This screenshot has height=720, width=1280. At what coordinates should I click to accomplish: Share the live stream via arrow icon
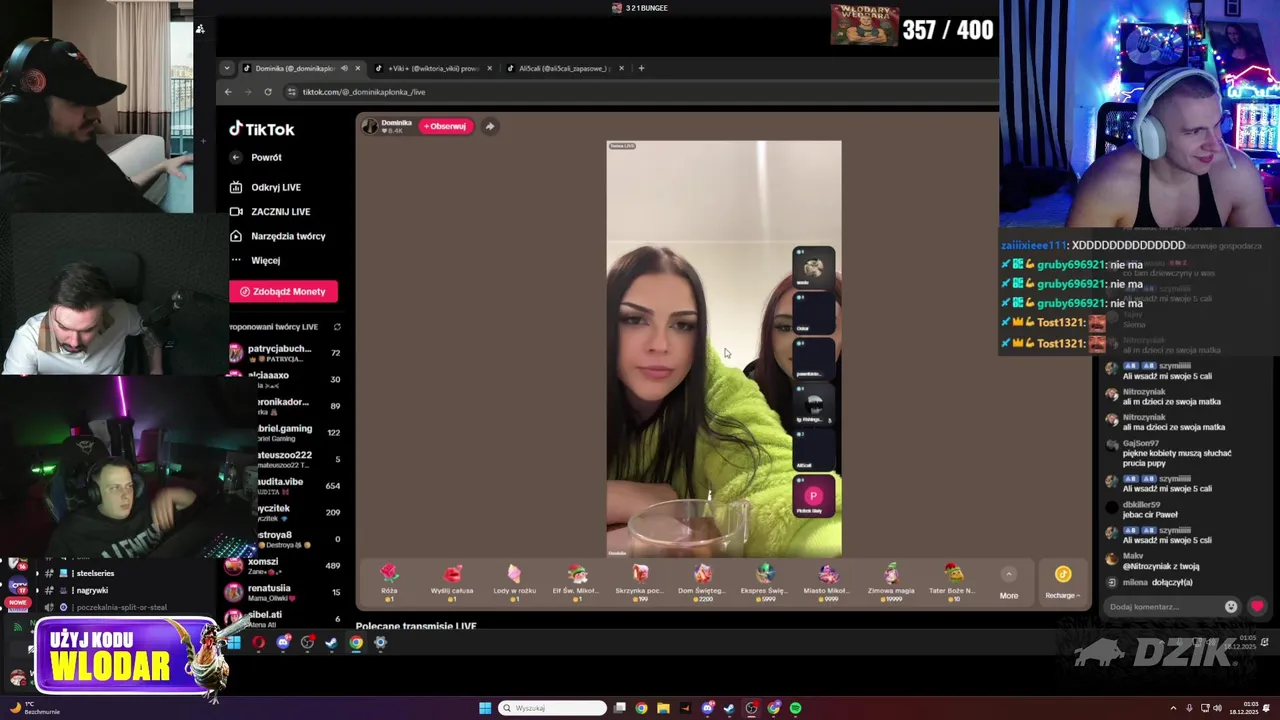click(x=490, y=126)
